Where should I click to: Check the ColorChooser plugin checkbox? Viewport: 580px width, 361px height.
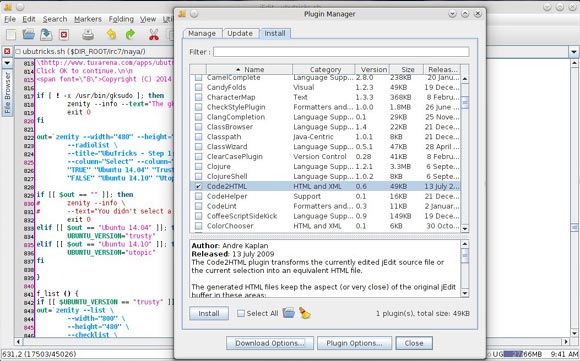tap(199, 226)
